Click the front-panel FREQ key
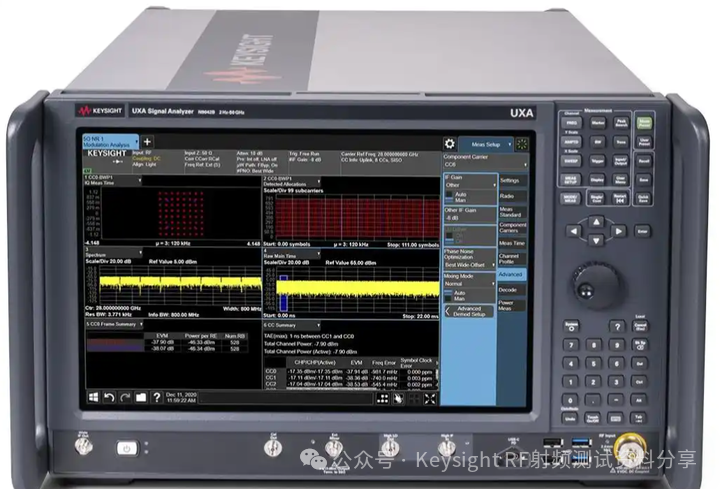720x489 pixels. [571, 123]
